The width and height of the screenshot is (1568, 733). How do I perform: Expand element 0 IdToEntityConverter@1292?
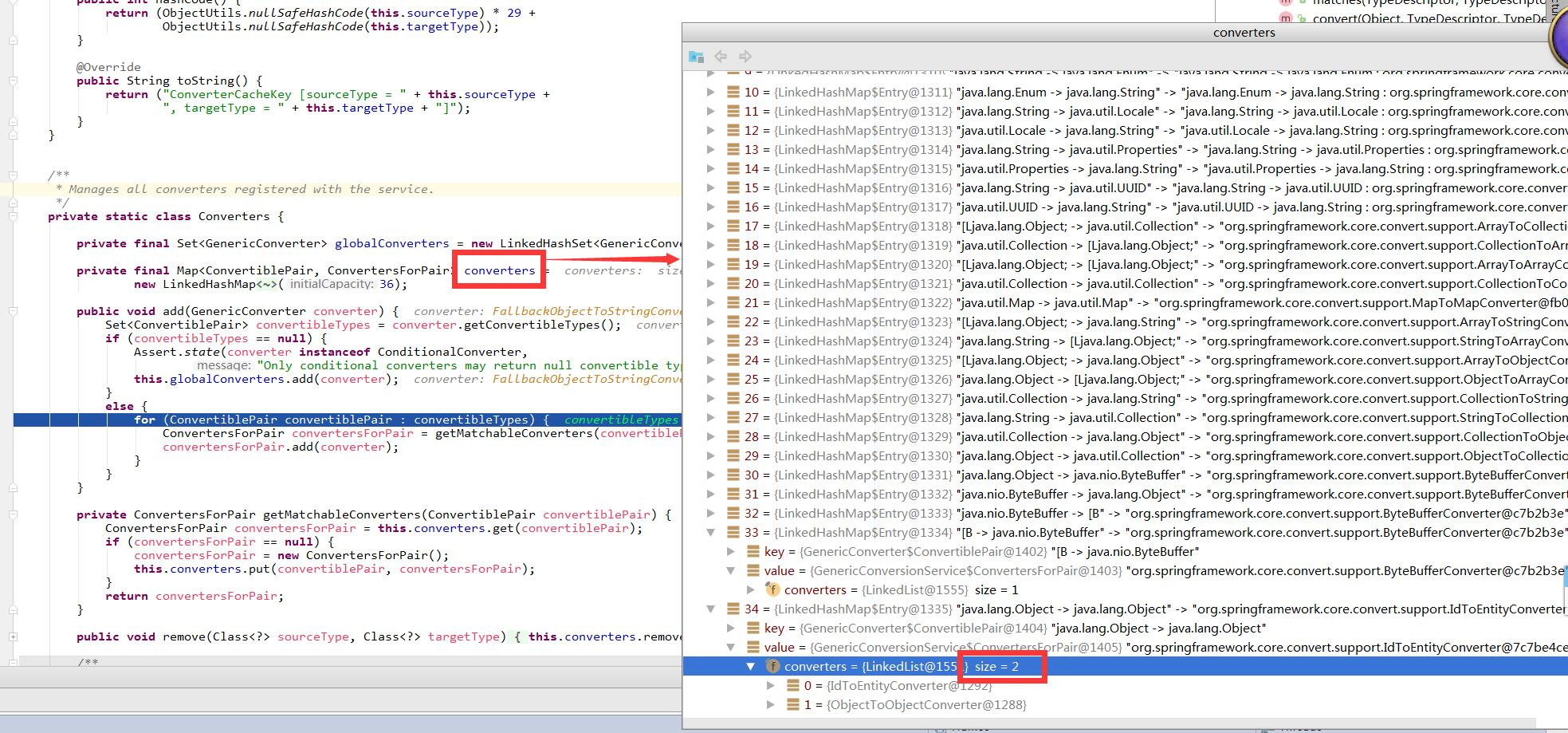pos(770,685)
